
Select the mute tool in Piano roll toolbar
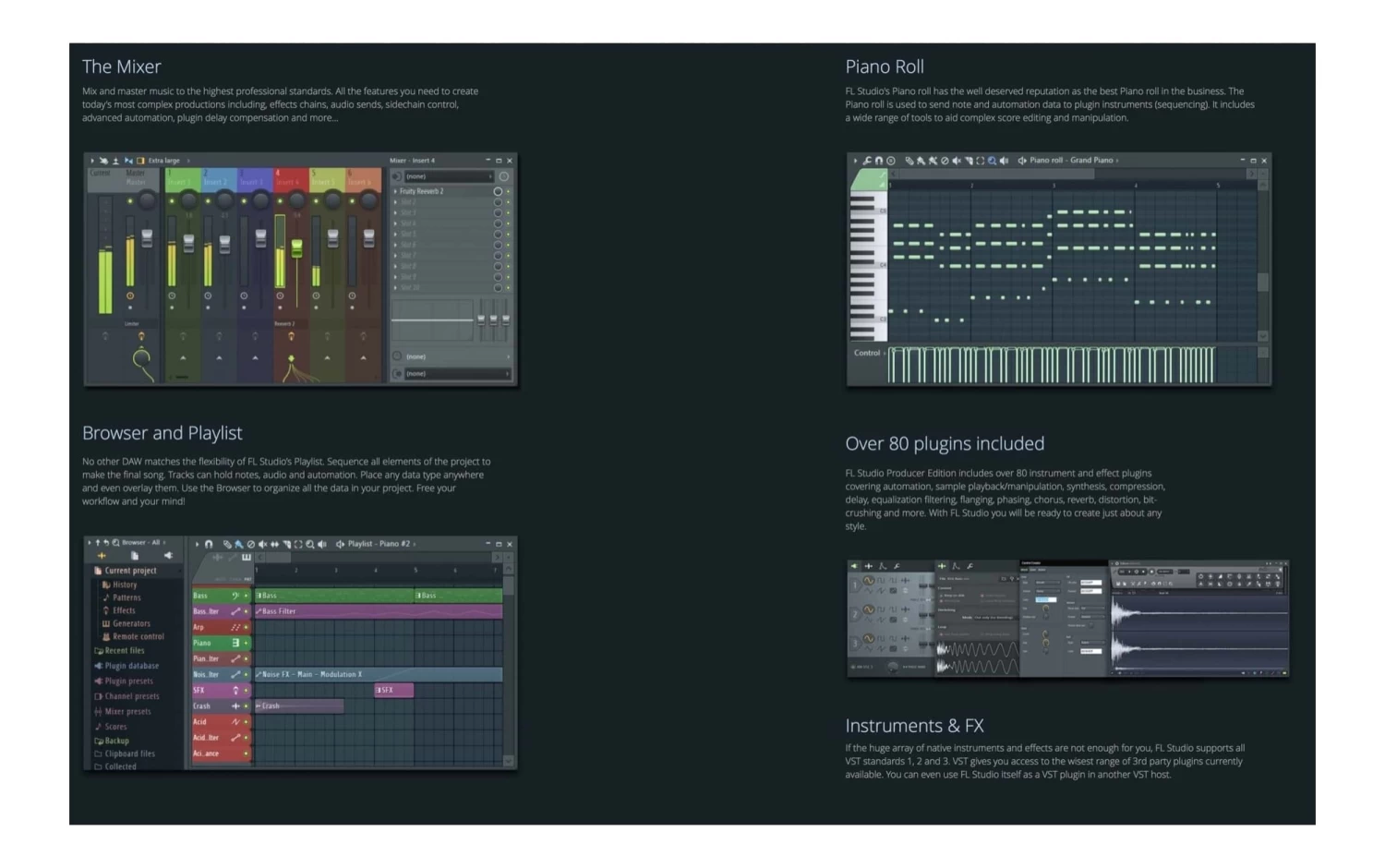957,161
